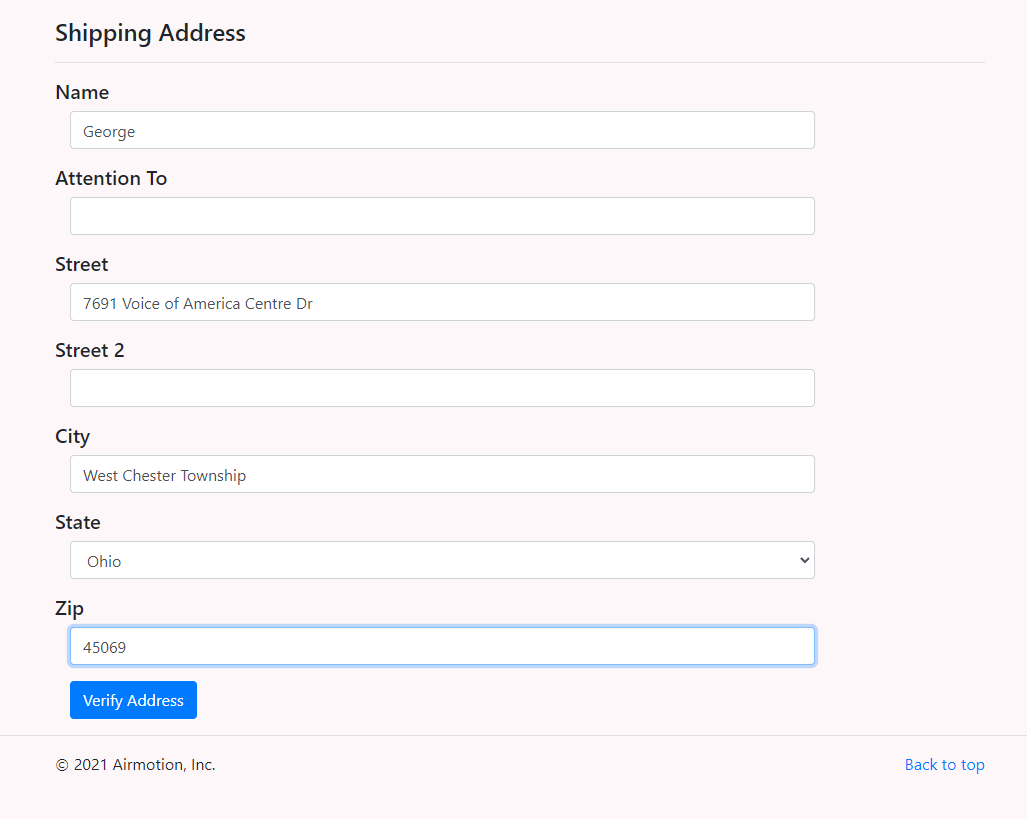
Task: Click the Street field with 7691 Voice of America
Action: [442, 302]
